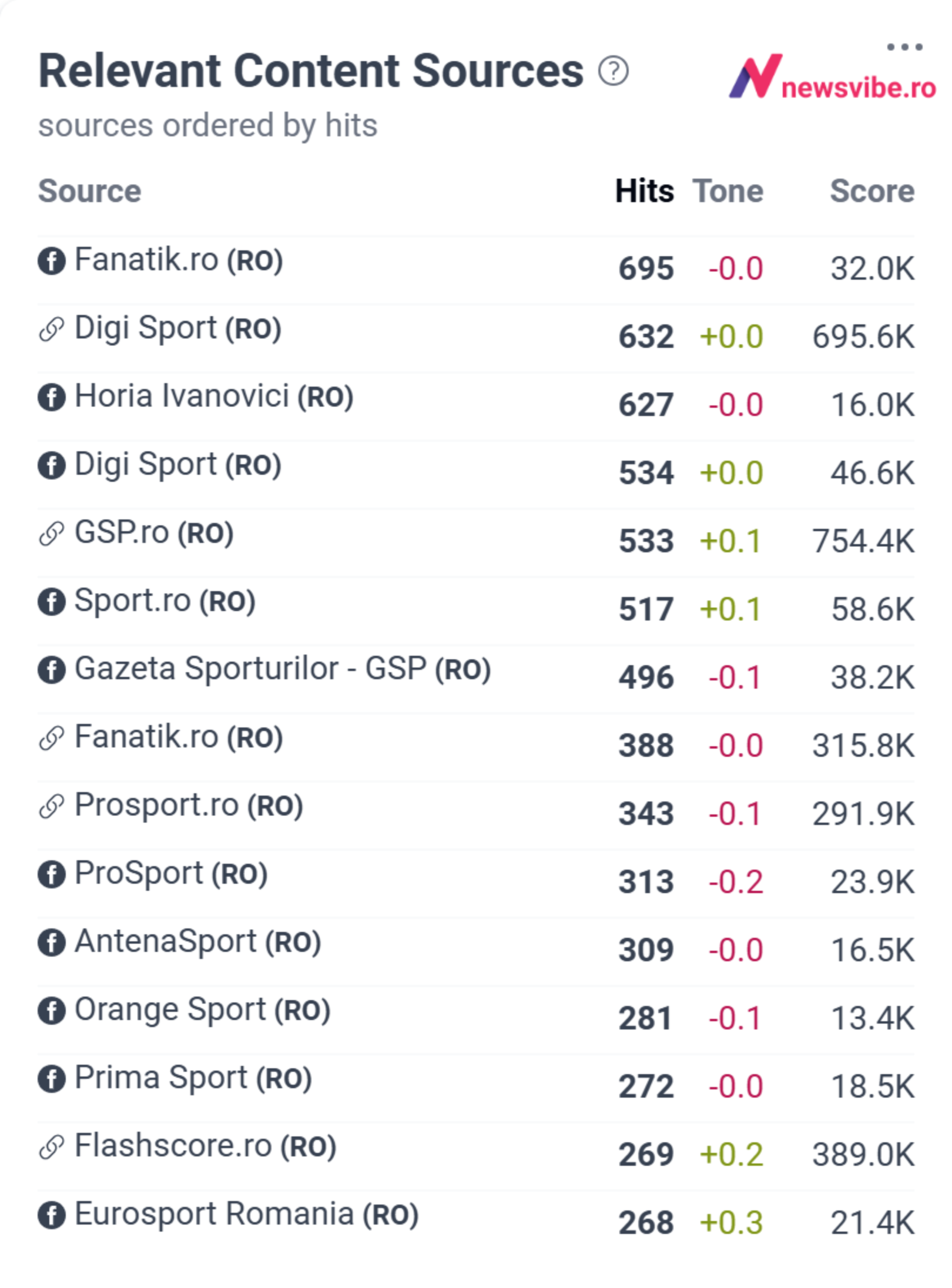The width and height of the screenshot is (952, 1288).
Task: Click Facebook icon beside AntenaSport
Action: 52,942
